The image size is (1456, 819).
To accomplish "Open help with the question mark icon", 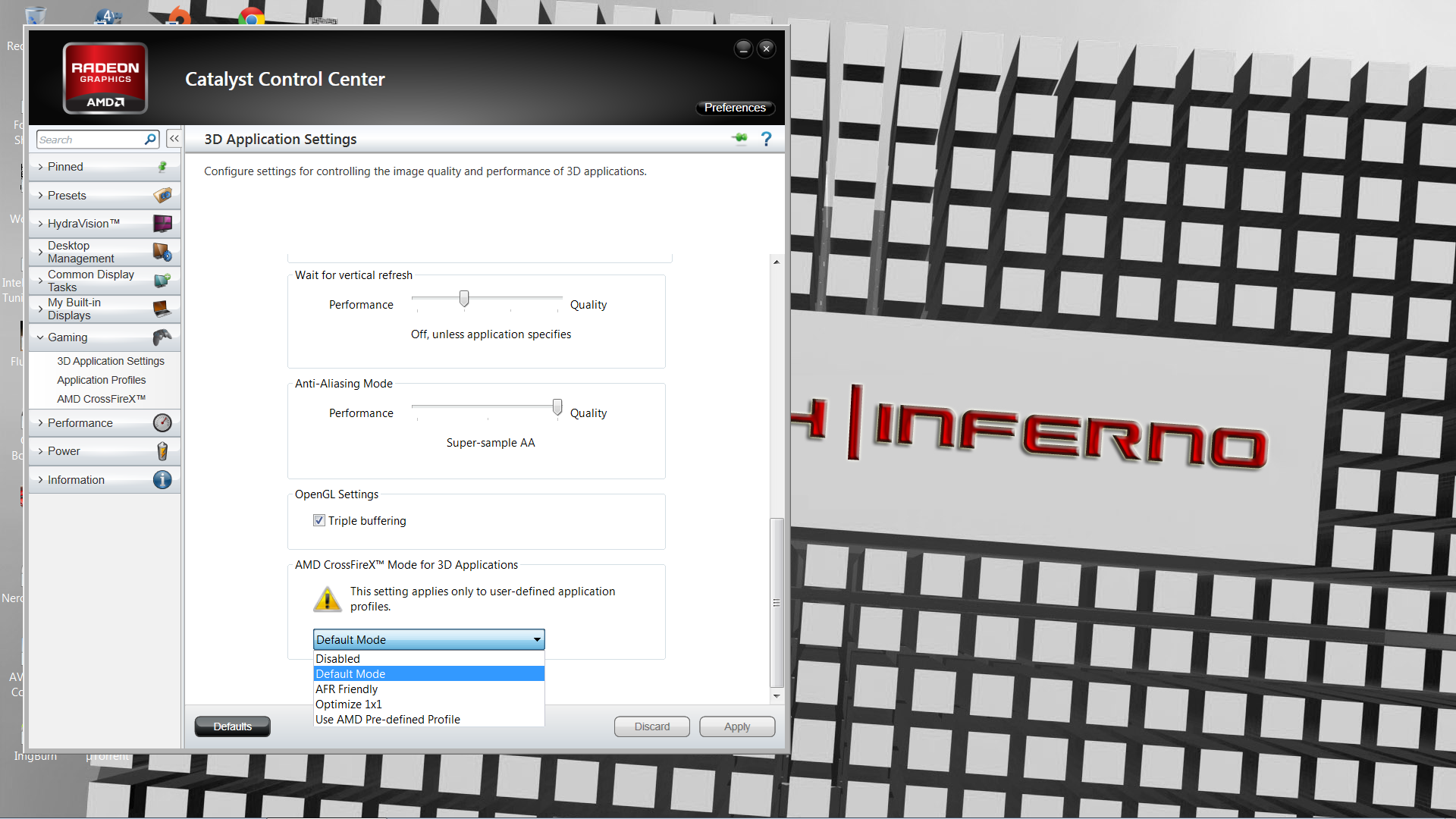I will click(x=766, y=139).
